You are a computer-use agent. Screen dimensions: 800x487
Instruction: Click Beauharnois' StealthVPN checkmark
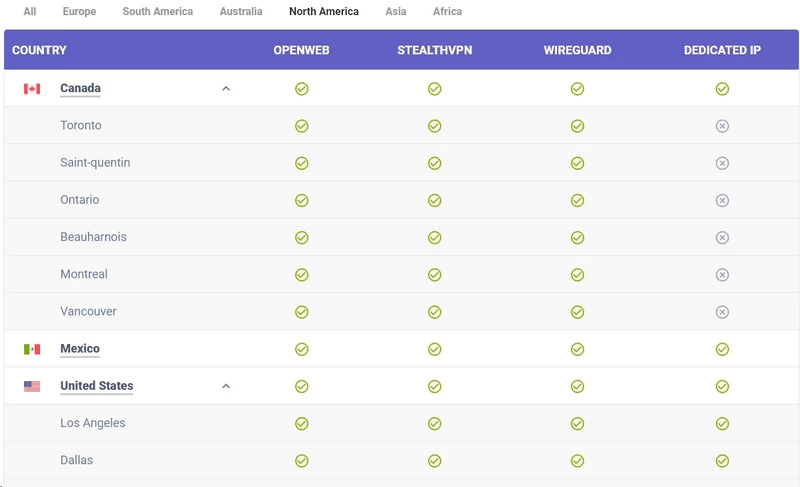(x=434, y=238)
